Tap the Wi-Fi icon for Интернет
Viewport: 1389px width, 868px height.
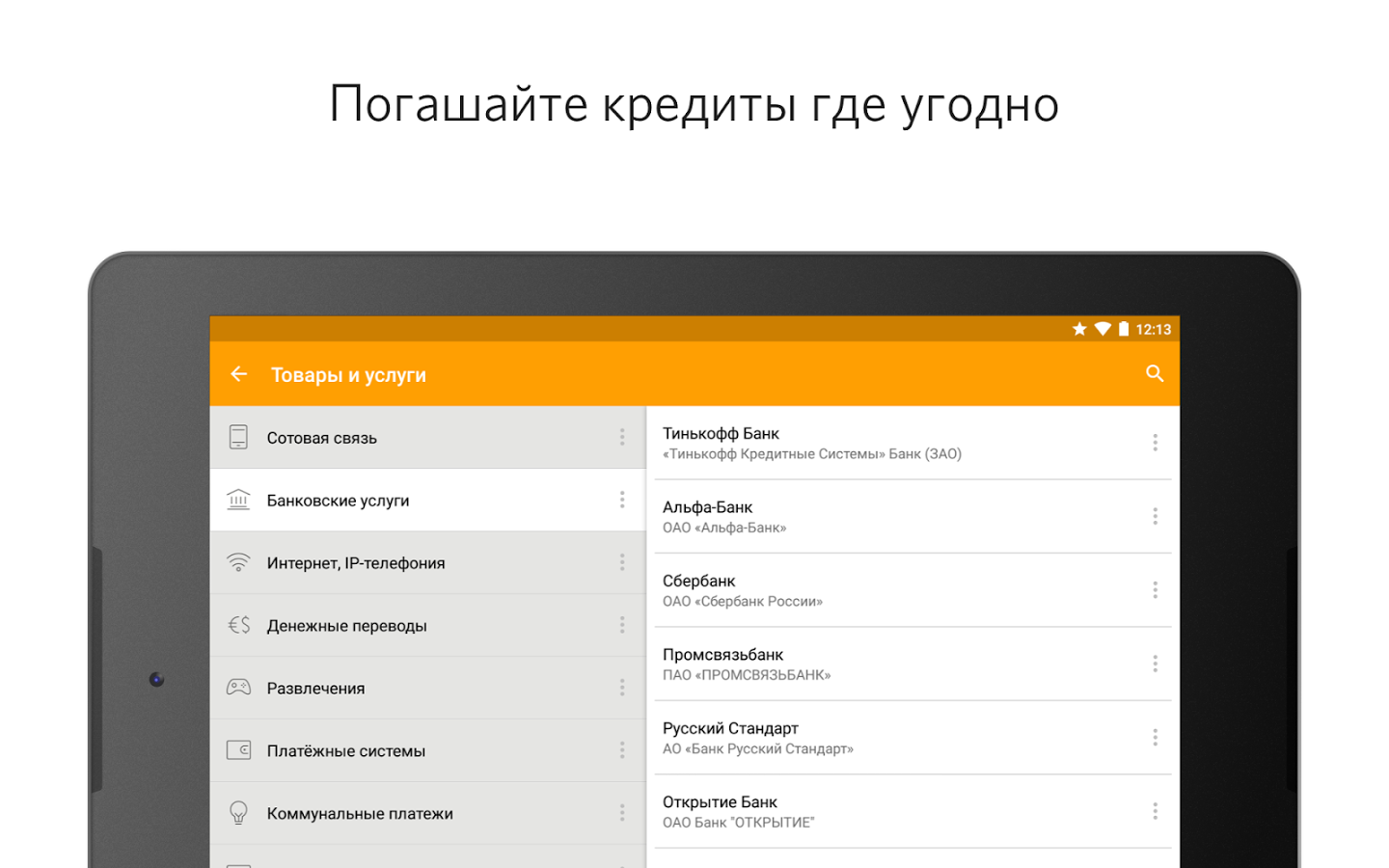238,562
